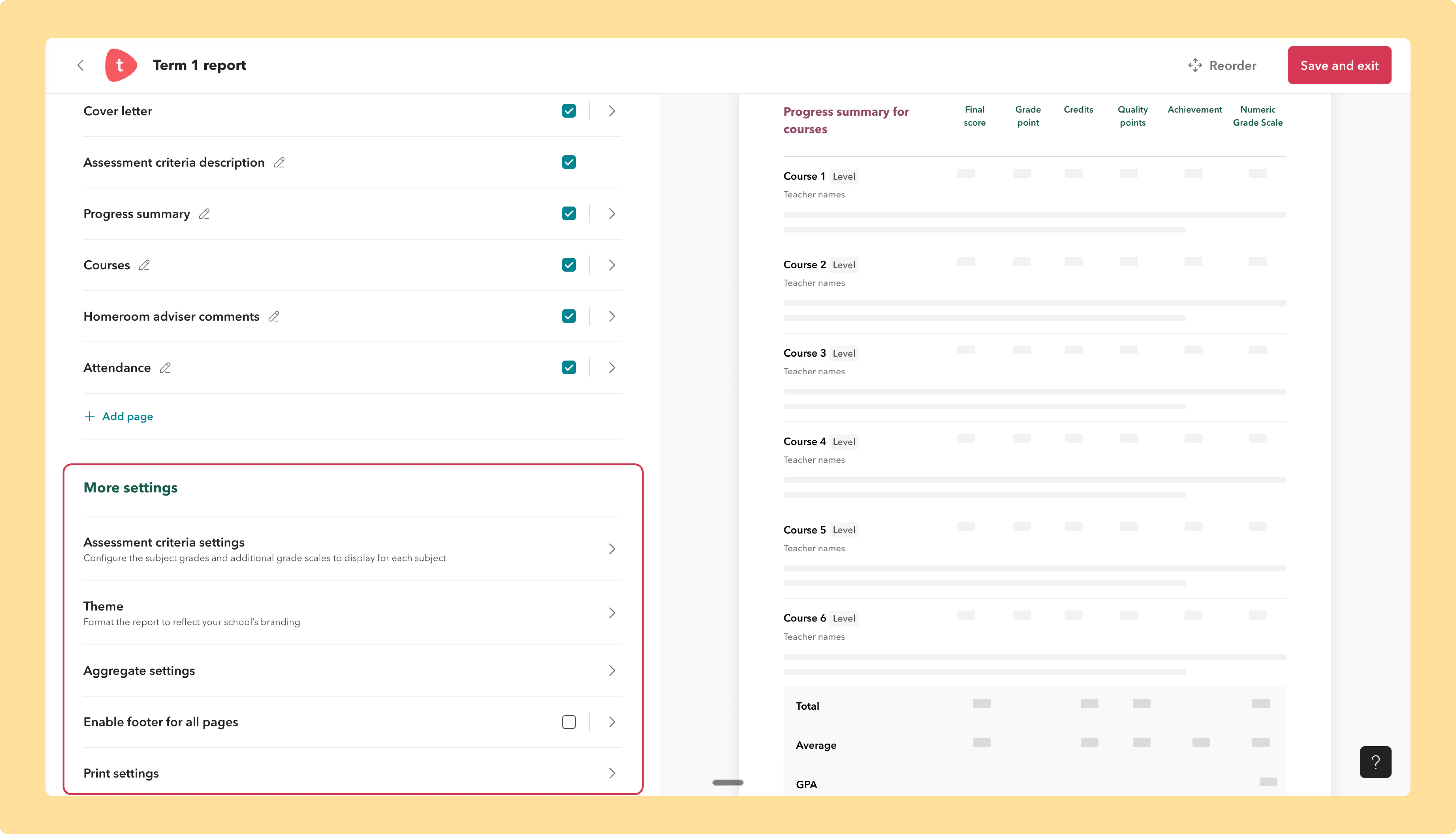Click the Reorder button label

[1233, 66]
